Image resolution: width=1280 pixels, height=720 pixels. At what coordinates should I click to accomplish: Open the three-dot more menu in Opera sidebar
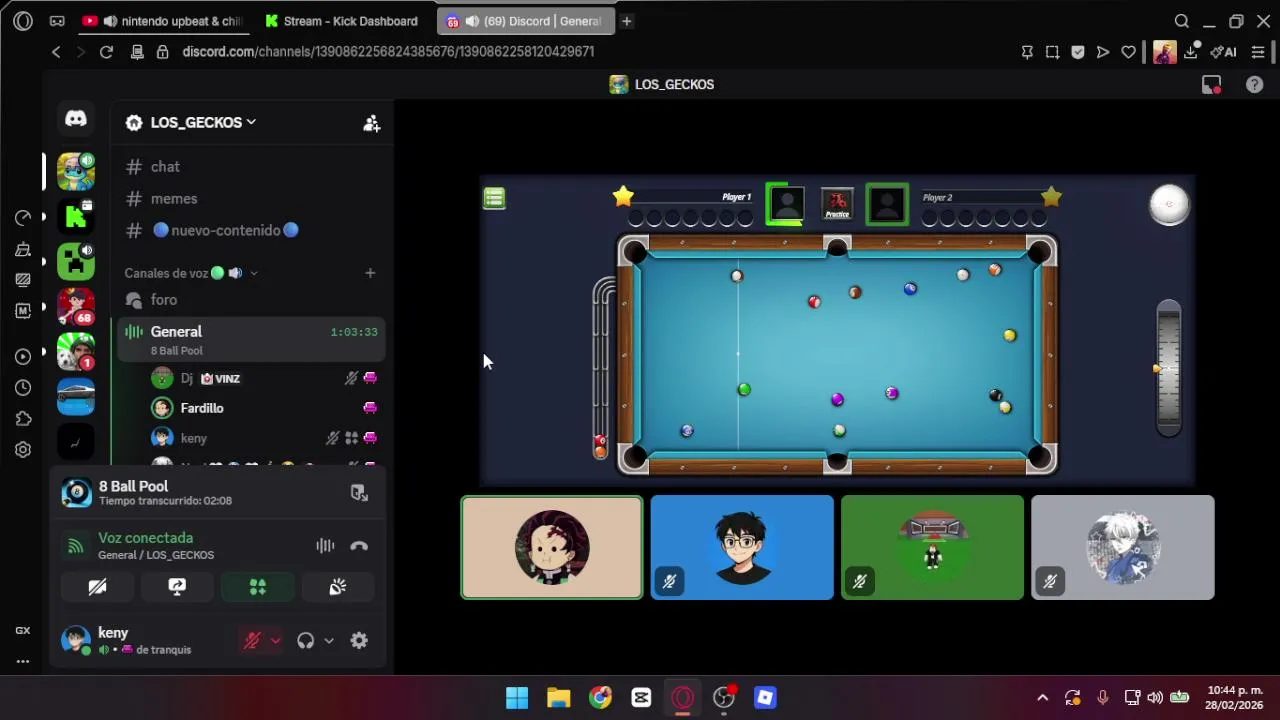click(23, 661)
